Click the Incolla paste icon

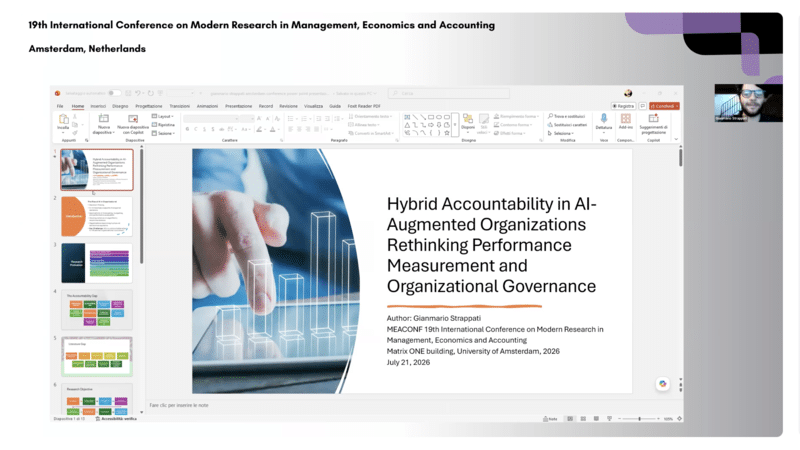(x=63, y=120)
